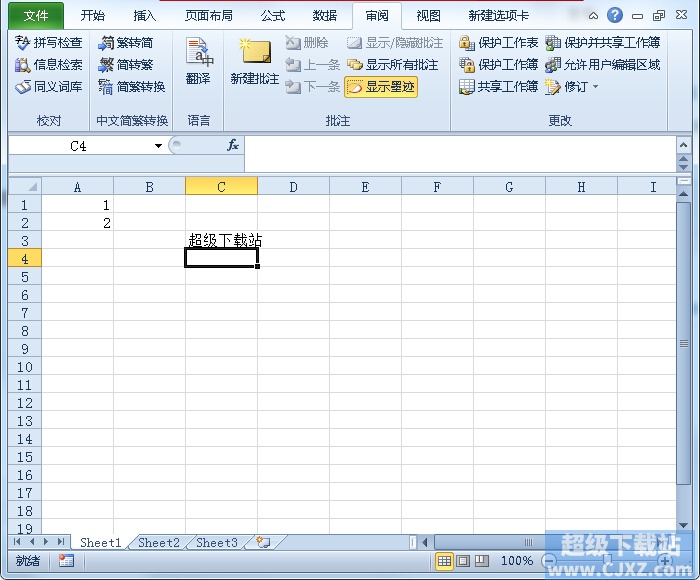Toggle 显示所有批注 show all comments
The height and width of the screenshot is (580, 700).
[392, 65]
